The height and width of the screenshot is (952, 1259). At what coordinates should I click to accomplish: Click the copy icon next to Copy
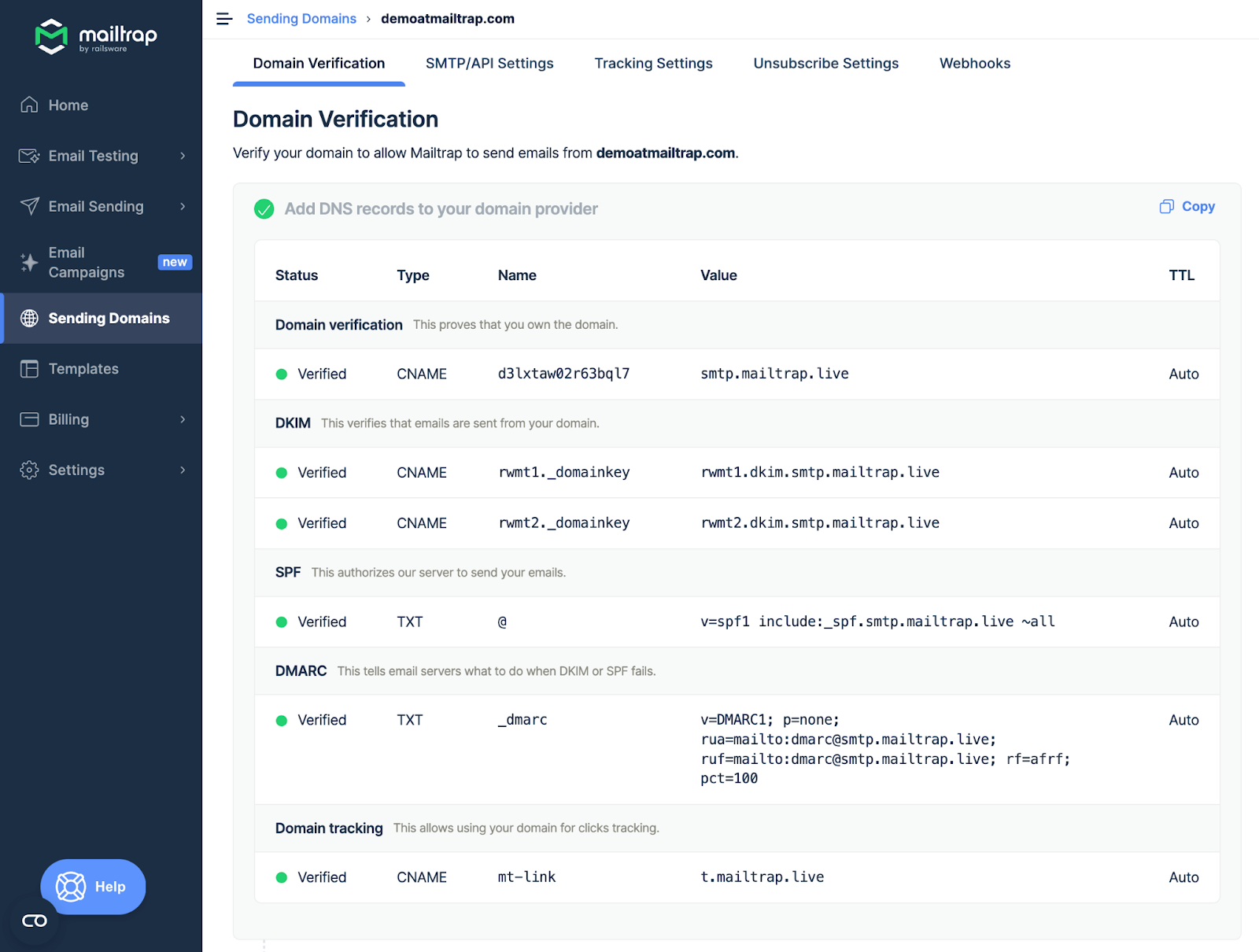click(x=1167, y=206)
